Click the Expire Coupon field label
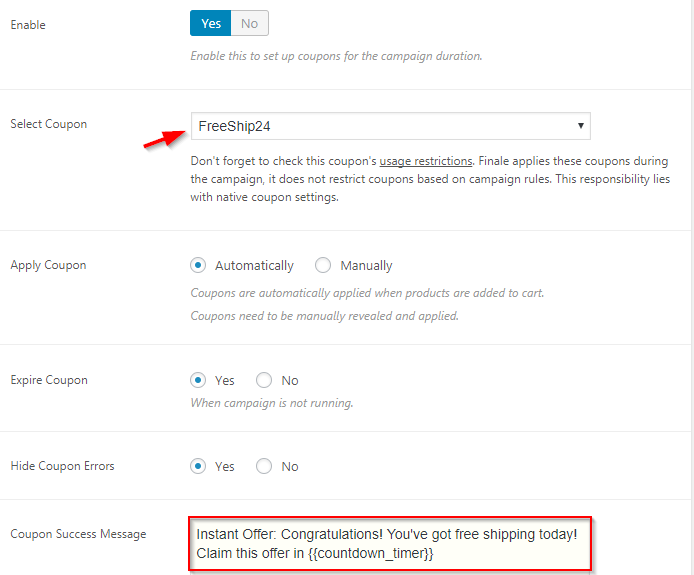Image resolution: width=694 pixels, height=575 pixels. tap(49, 380)
